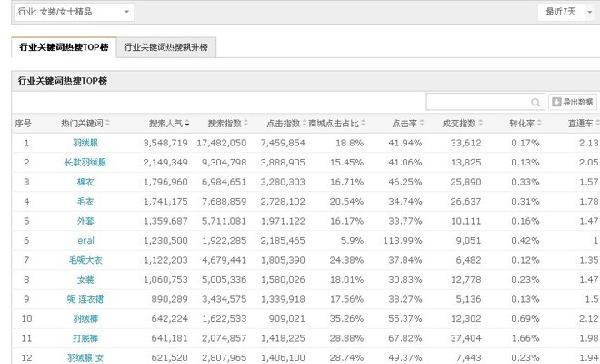Click the search magnifier icon
The height and width of the screenshot is (364, 600).
[535, 102]
